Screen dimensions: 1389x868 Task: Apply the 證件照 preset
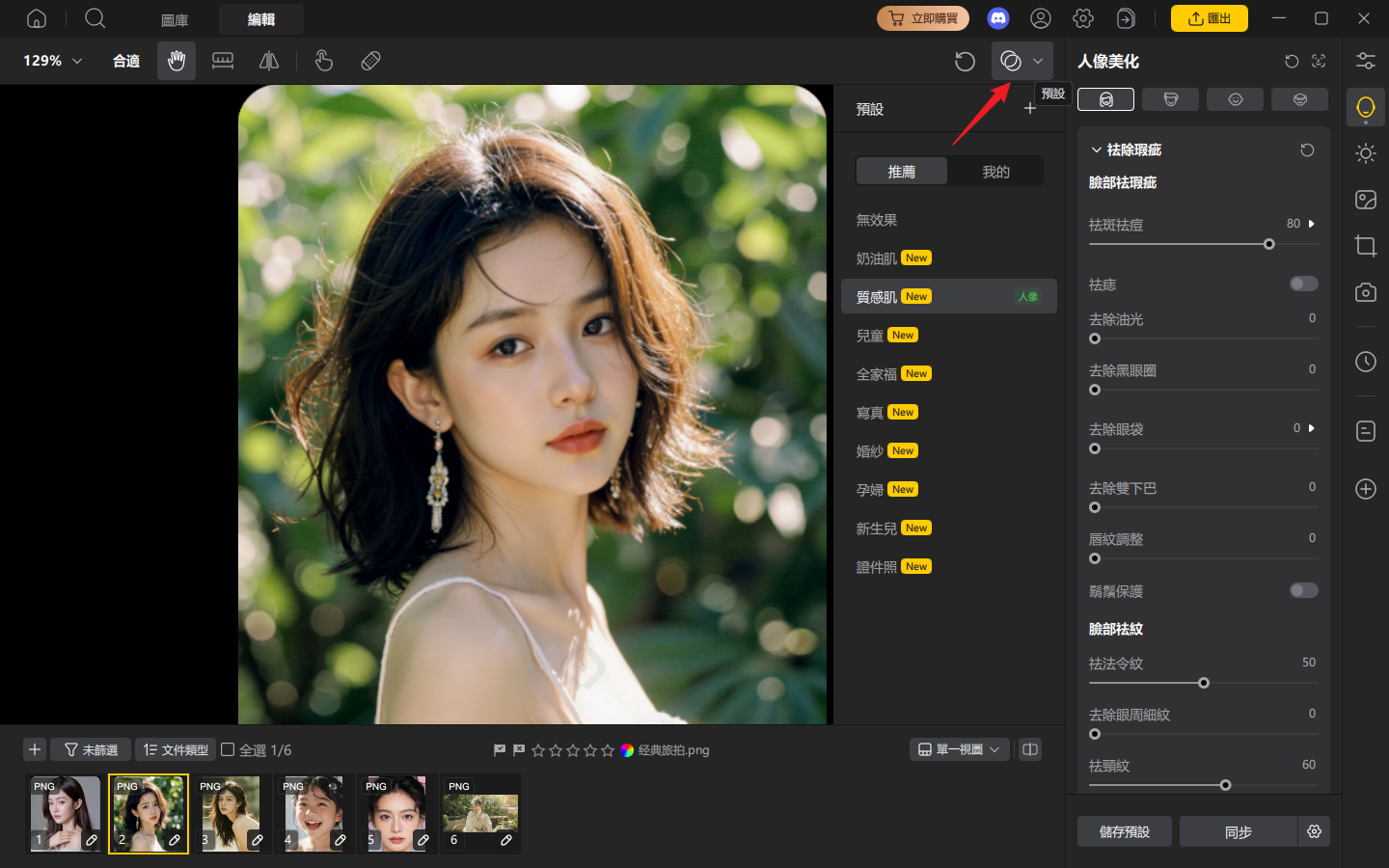pyautogui.click(x=949, y=566)
